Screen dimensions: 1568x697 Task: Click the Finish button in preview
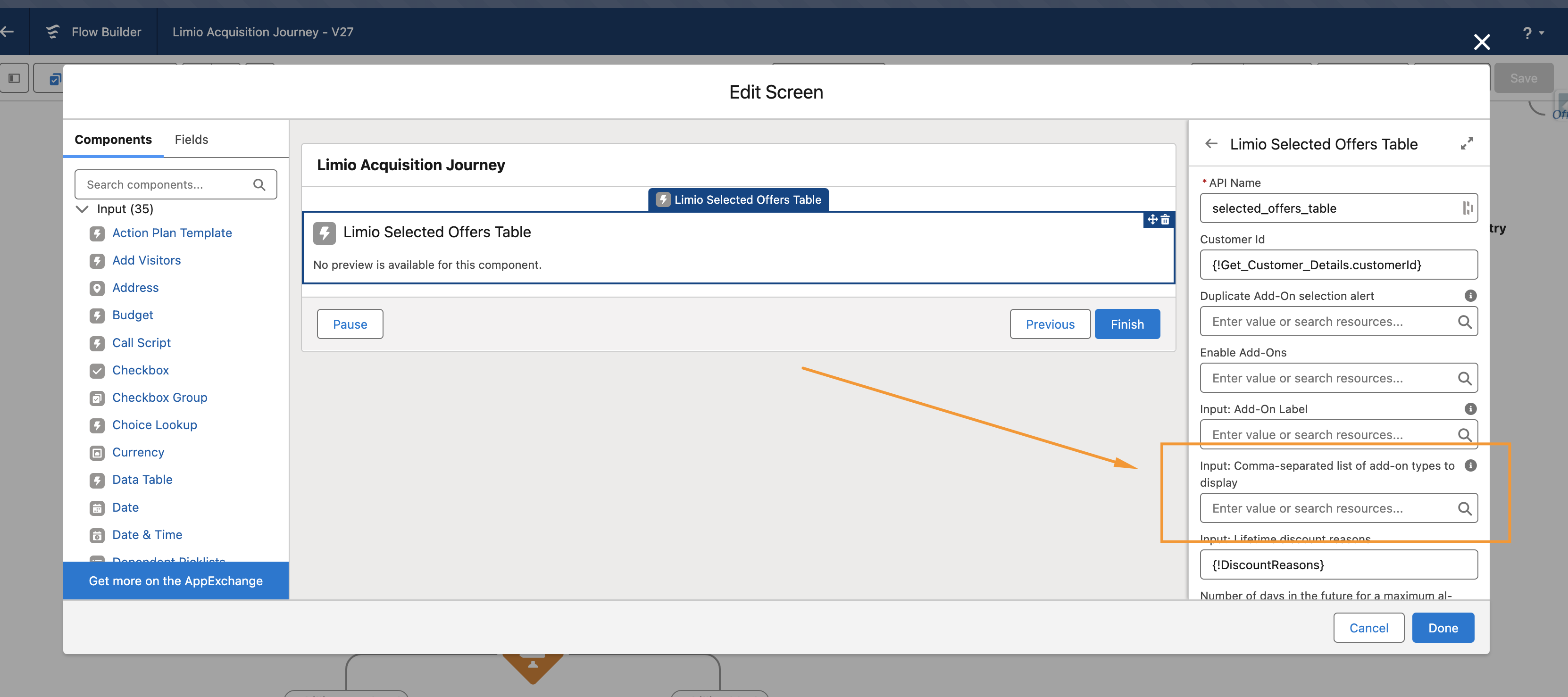(x=1127, y=324)
